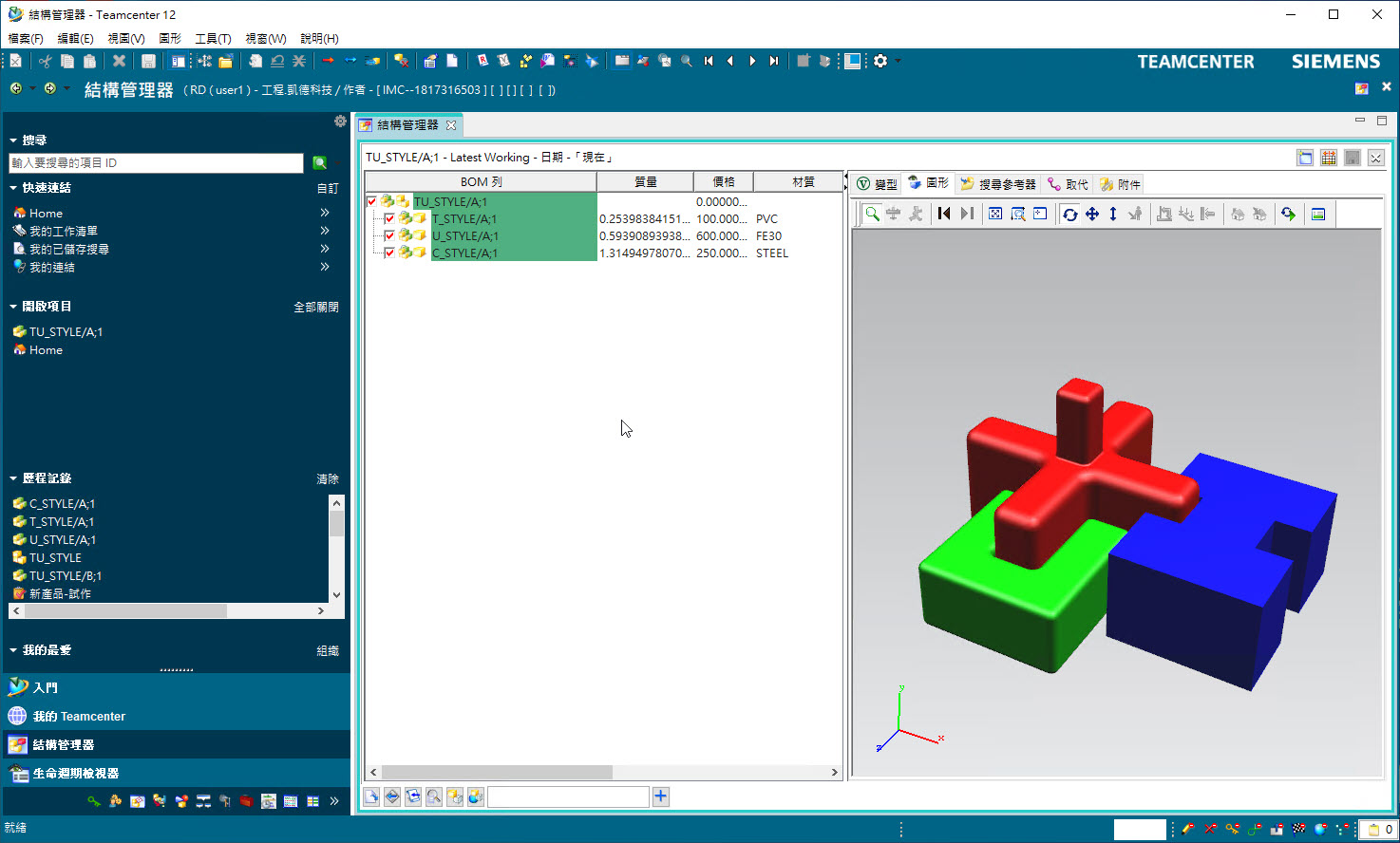Open 生命週期檢視器 application
The width and height of the screenshot is (1400, 843).
click(176, 773)
